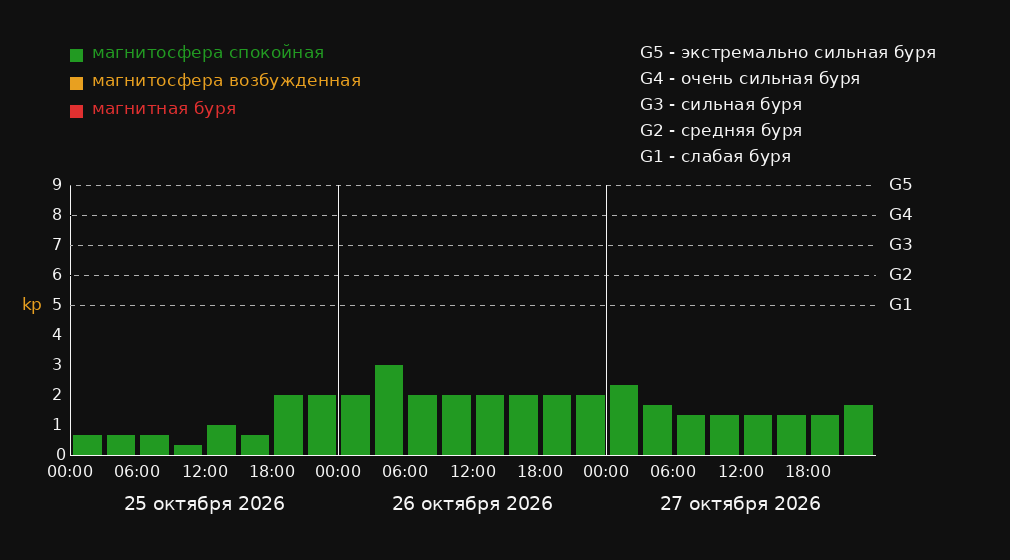This screenshot has height=560, width=1010.
Task: Click the '27 октября 2026' date label
Action: (x=740, y=504)
